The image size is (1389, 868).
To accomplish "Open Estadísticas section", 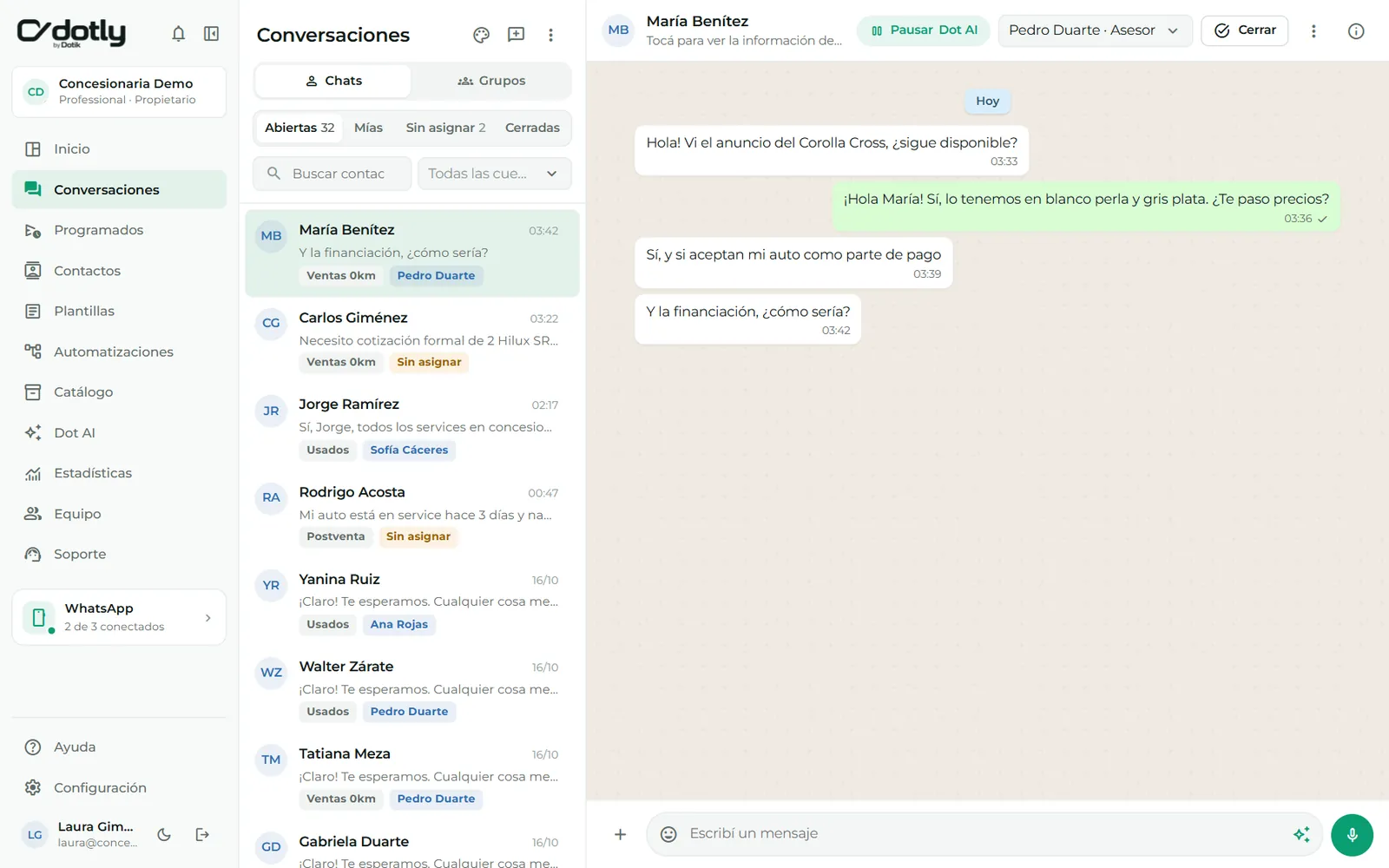I will [119, 473].
